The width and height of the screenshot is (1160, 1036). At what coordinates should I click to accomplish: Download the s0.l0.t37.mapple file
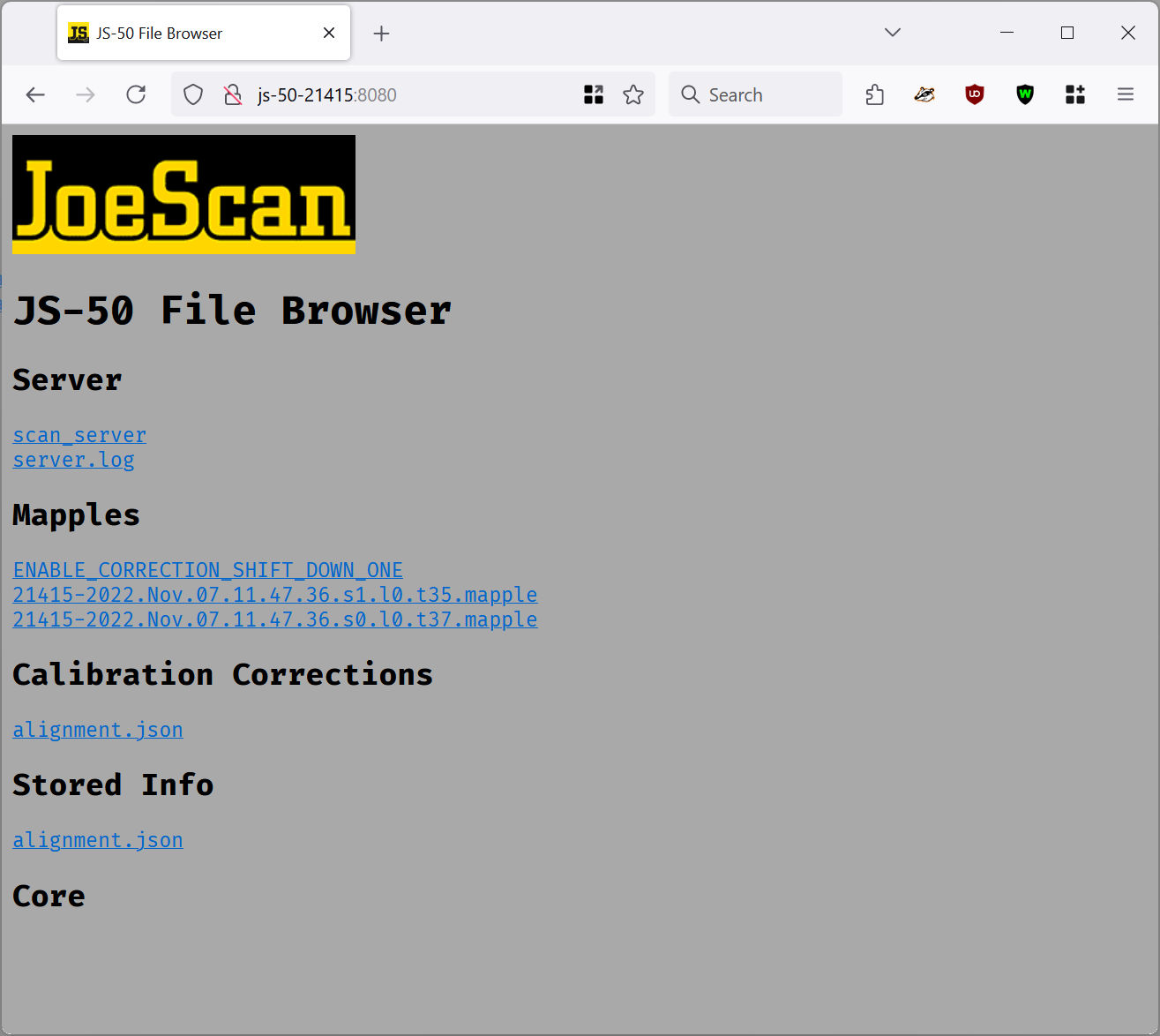tap(275, 619)
